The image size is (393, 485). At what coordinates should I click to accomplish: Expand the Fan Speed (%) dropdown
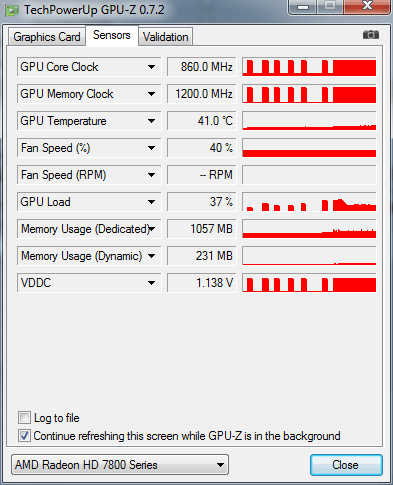coord(151,148)
